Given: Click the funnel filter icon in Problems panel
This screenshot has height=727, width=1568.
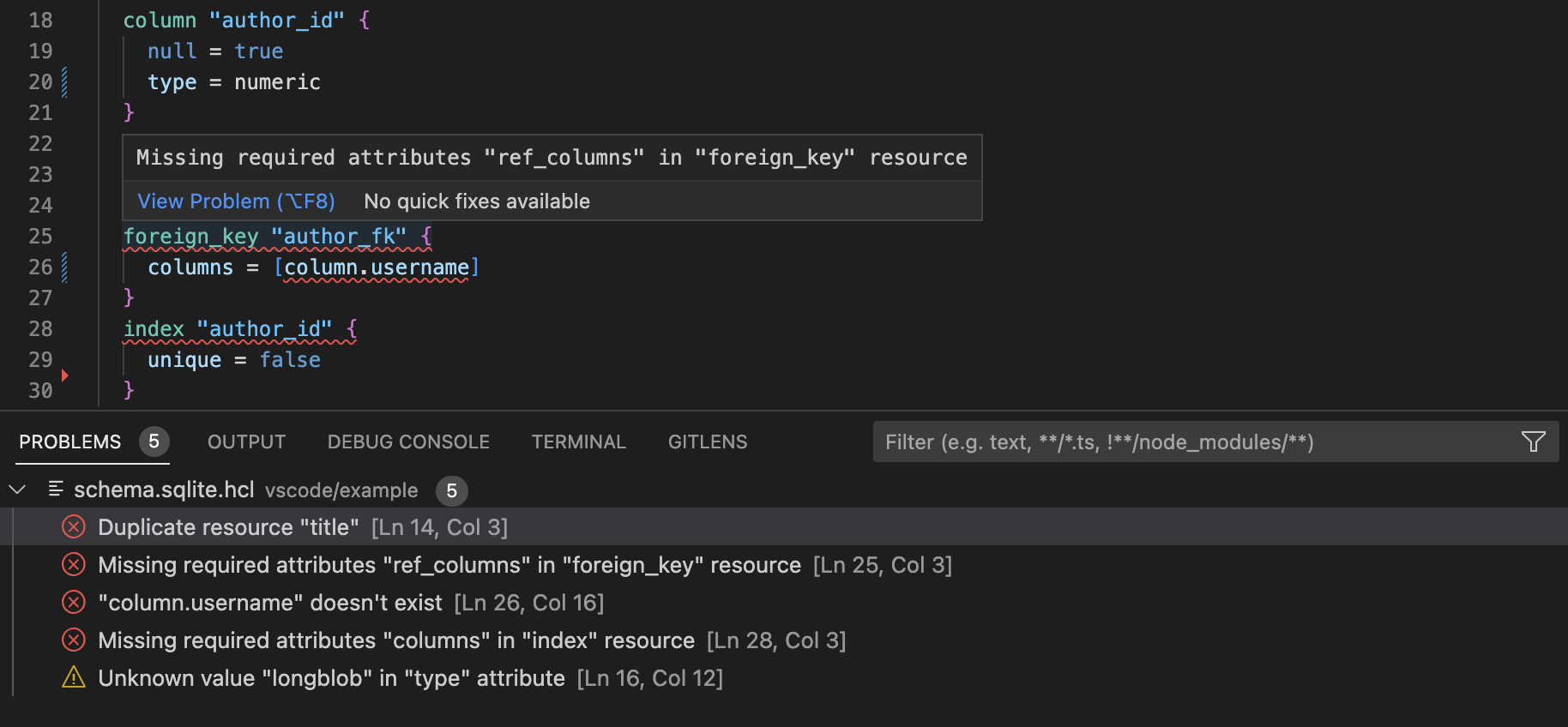Looking at the screenshot, I should [x=1533, y=442].
